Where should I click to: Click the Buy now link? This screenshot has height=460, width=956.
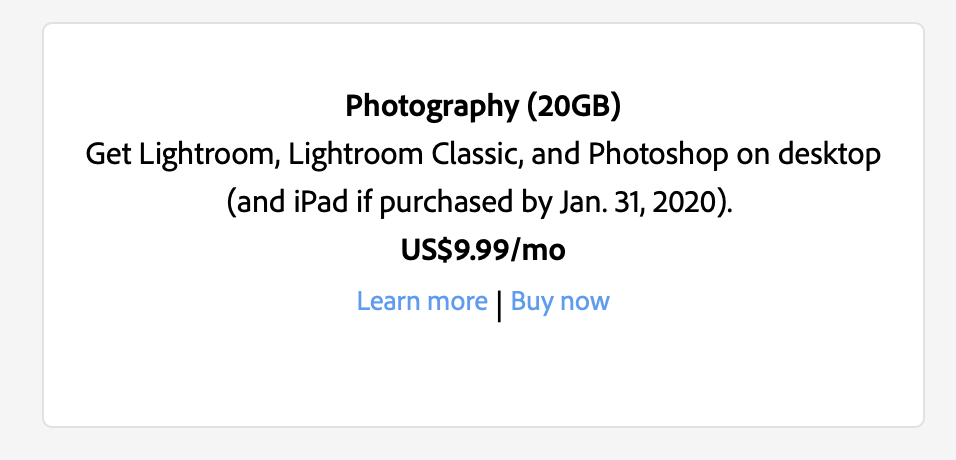point(560,301)
